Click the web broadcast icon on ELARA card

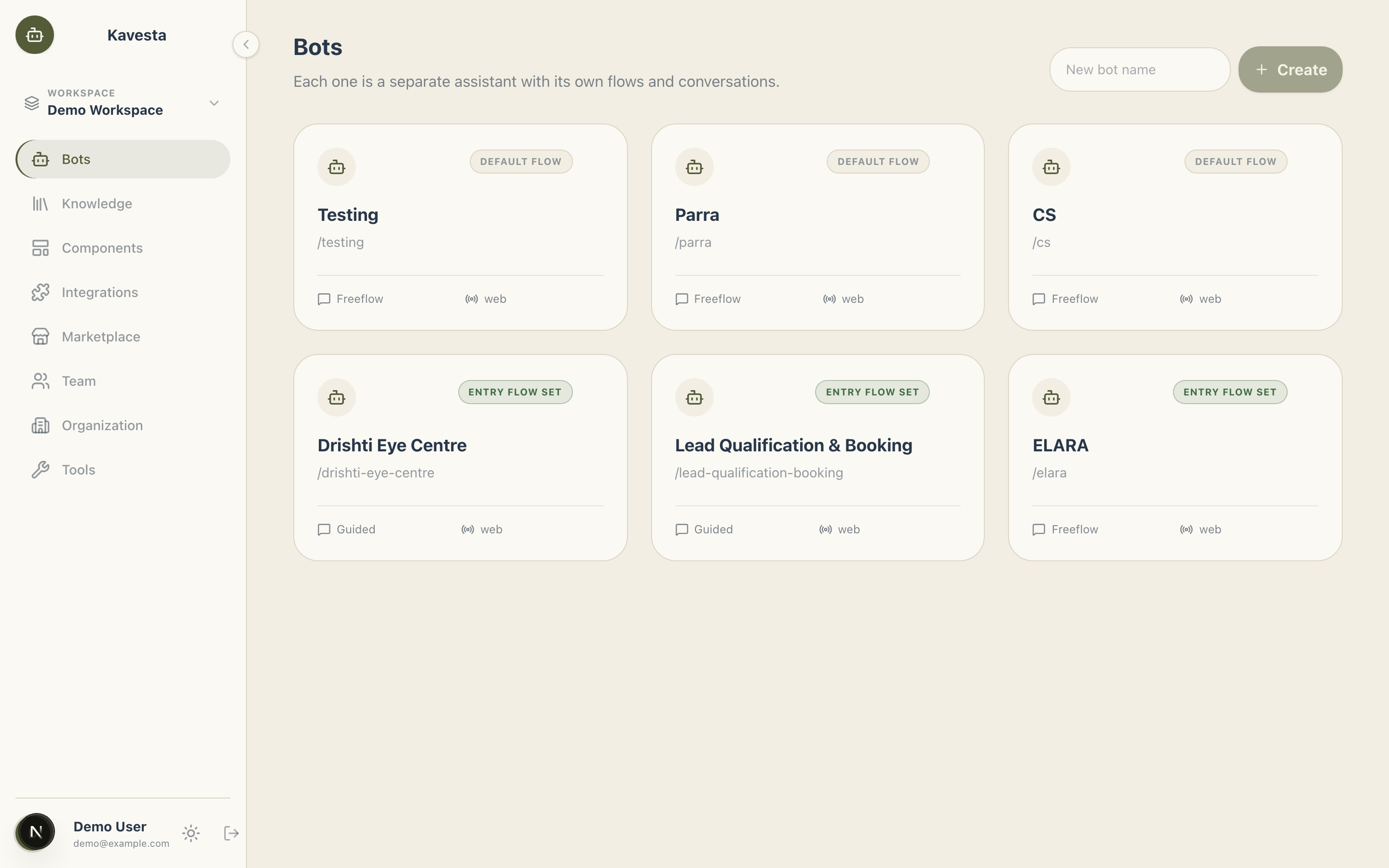pyautogui.click(x=1186, y=529)
